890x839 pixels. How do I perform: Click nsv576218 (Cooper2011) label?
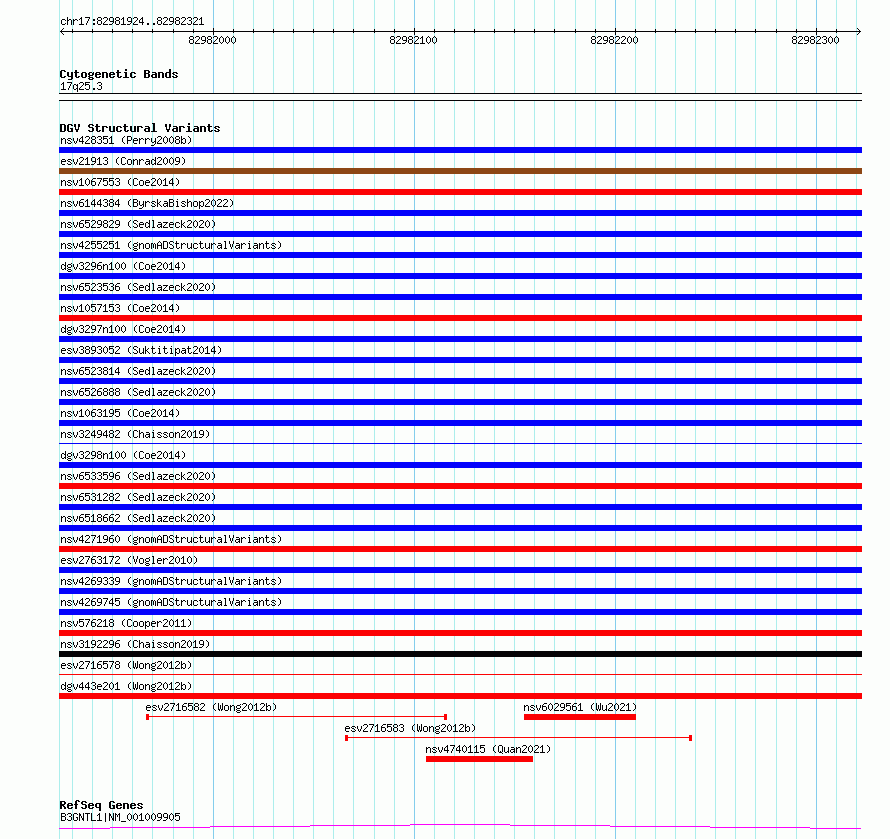click(x=126, y=623)
